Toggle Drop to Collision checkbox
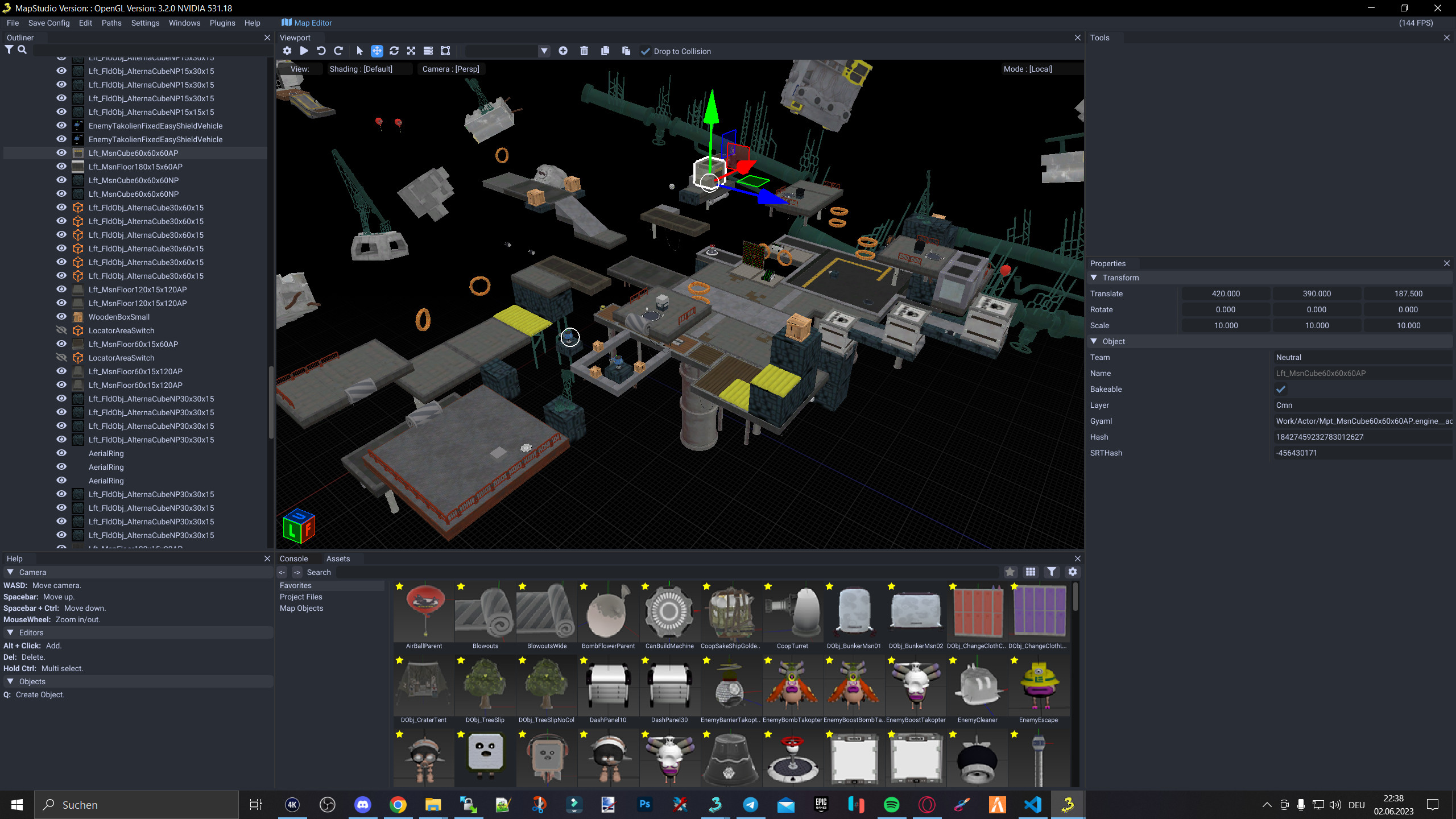Screen dimensions: 1456x819 point(646,51)
